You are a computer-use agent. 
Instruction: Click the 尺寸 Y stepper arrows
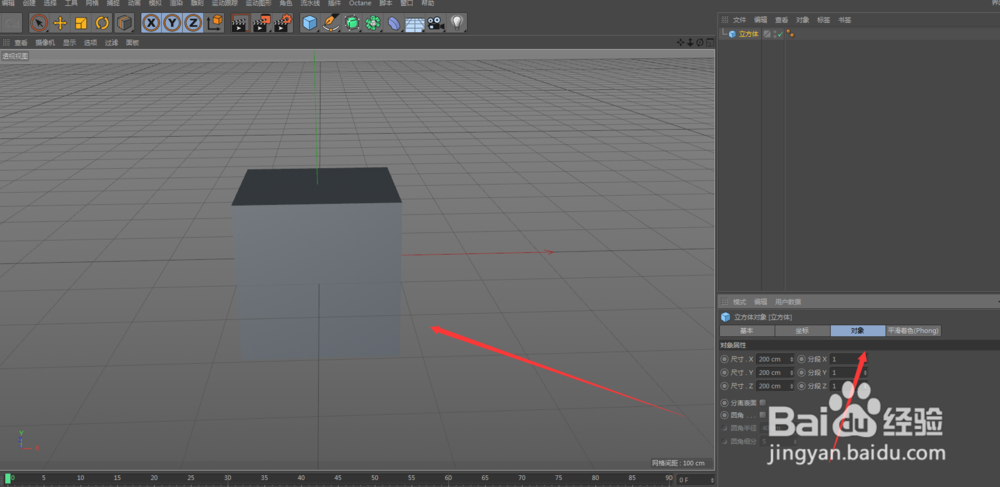point(792,372)
